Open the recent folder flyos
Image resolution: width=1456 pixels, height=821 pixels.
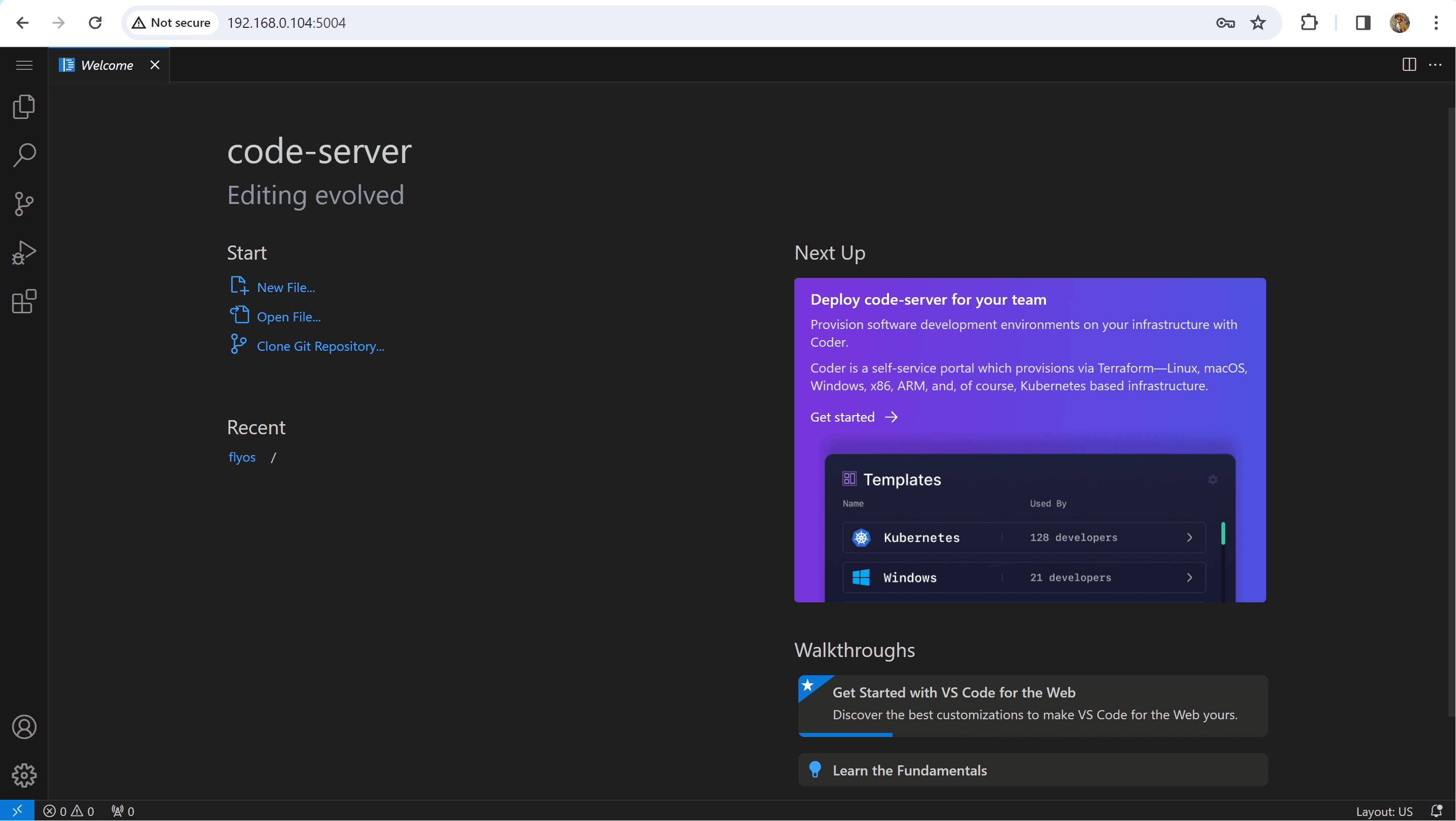[242, 457]
